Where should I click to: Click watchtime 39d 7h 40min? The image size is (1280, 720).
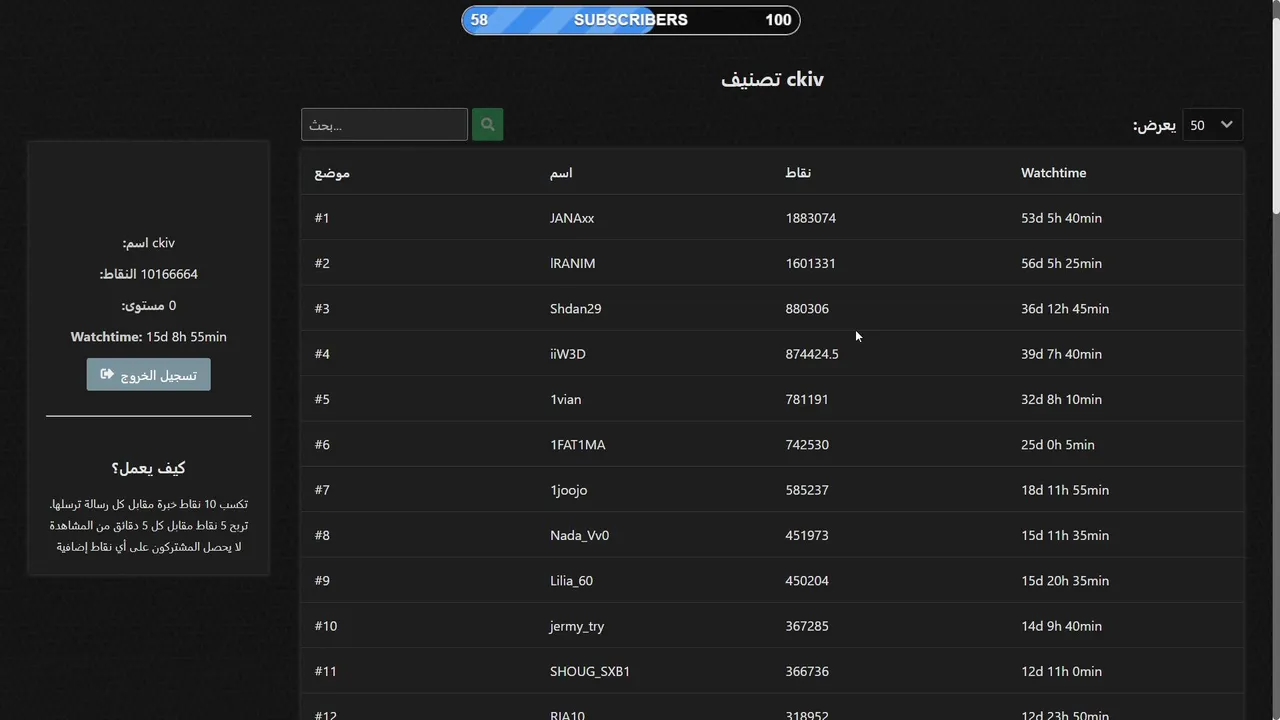coord(1061,354)
